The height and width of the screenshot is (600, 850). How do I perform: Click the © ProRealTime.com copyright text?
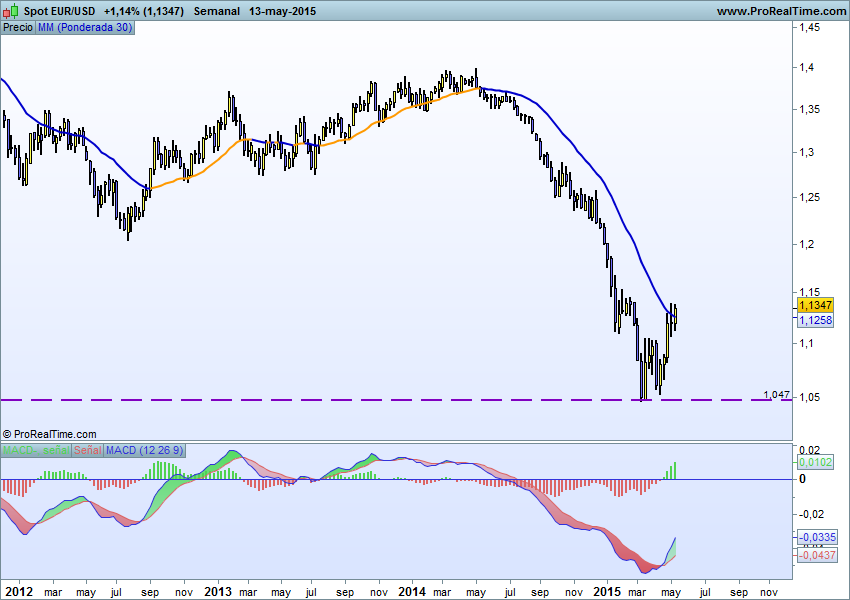point(50,434)
